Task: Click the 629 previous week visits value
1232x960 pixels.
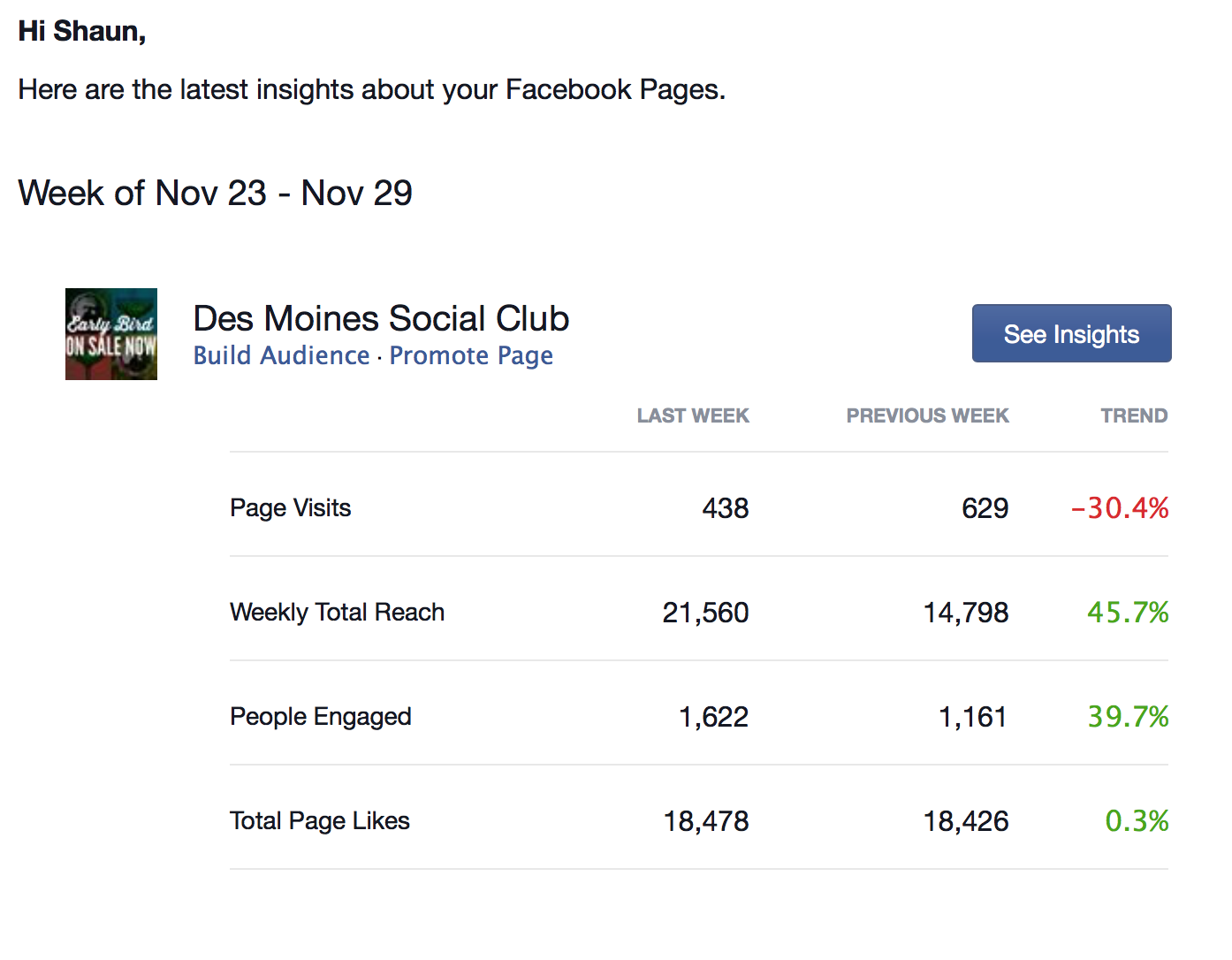Action: [985, 508]
